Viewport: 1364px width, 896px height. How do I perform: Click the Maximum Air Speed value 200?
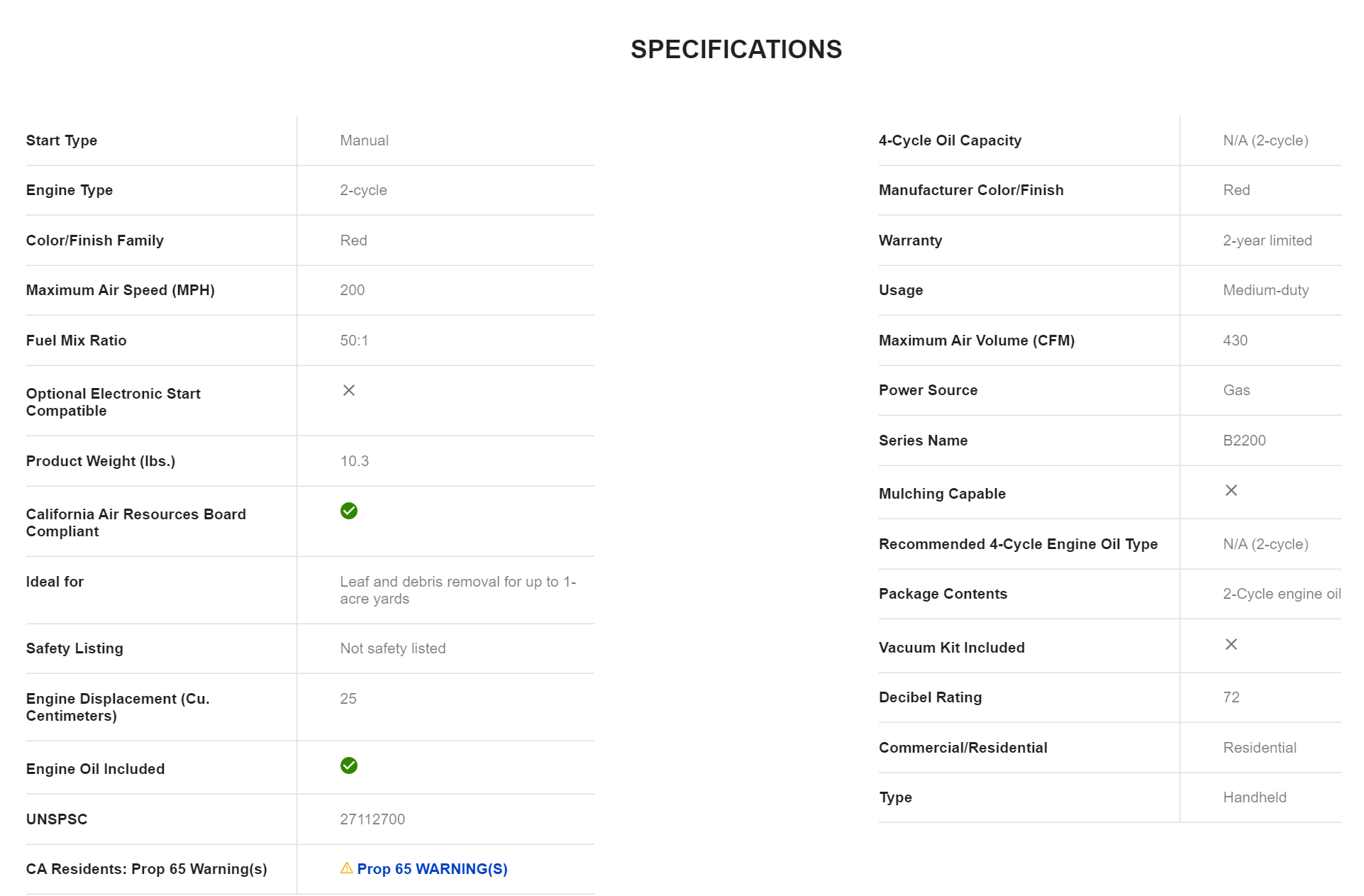pos(352,290)
